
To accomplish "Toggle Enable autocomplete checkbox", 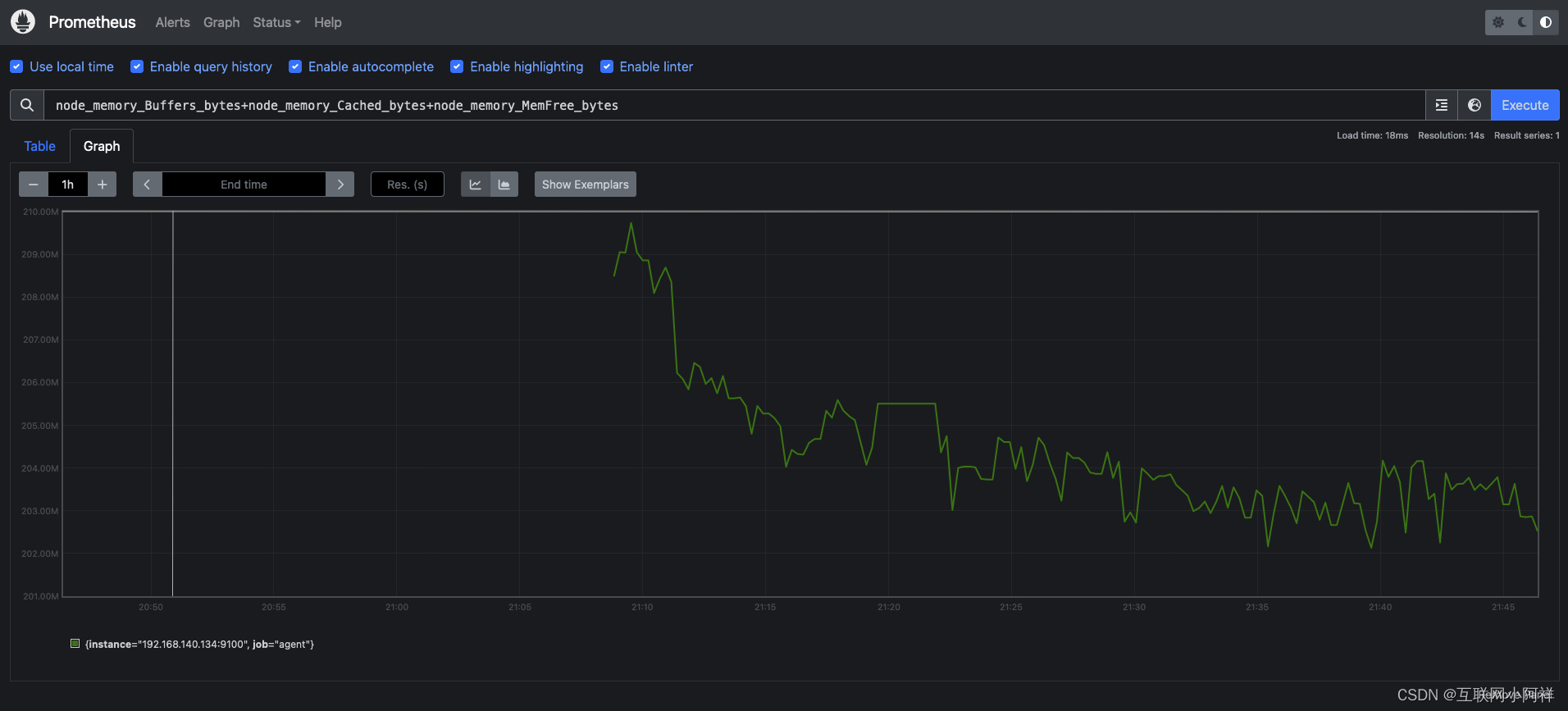I will tap(295, 66).
